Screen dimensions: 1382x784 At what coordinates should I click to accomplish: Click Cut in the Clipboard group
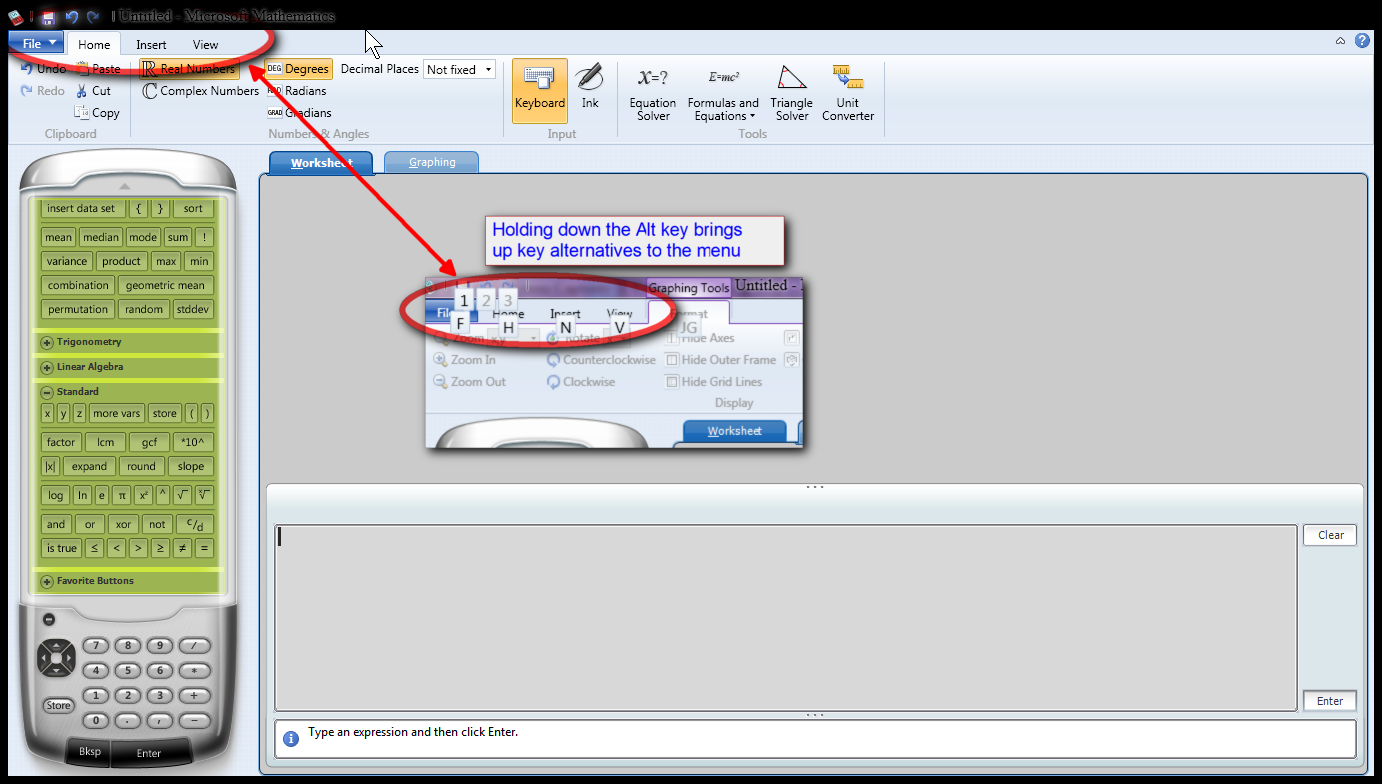[93, 91]
